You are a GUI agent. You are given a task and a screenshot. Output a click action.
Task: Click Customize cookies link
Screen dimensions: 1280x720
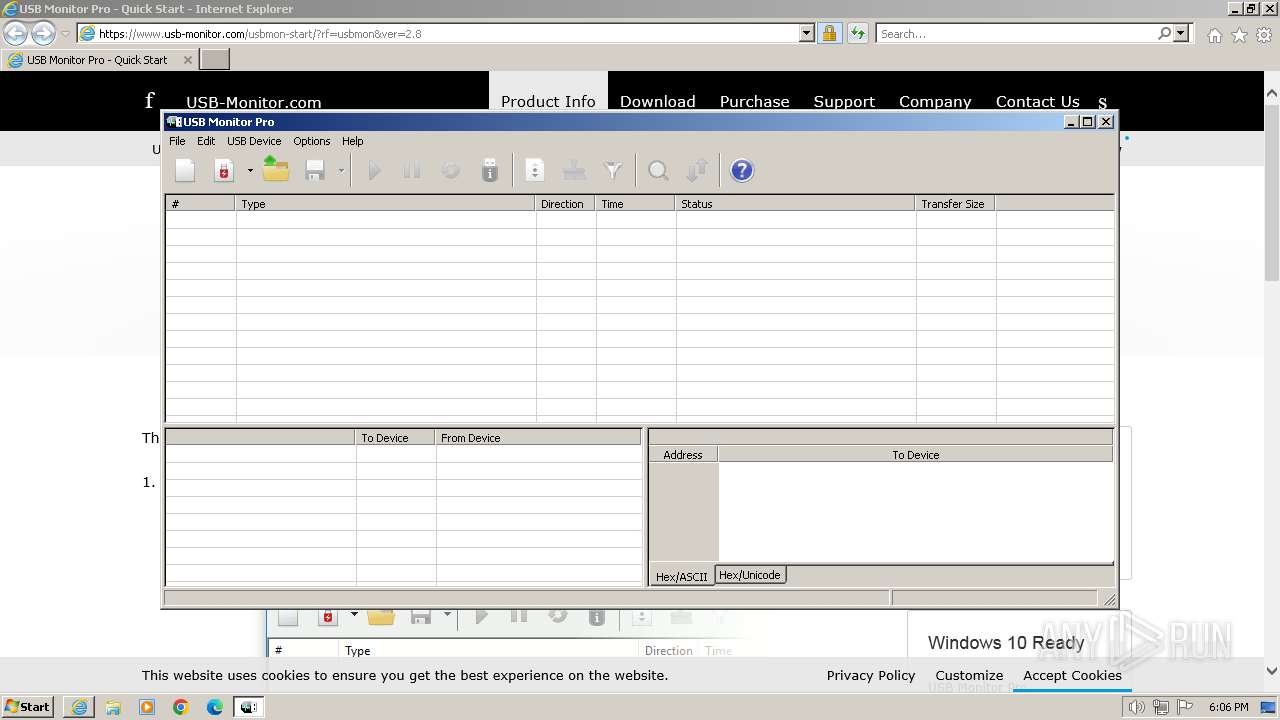(x=969, y=675)
